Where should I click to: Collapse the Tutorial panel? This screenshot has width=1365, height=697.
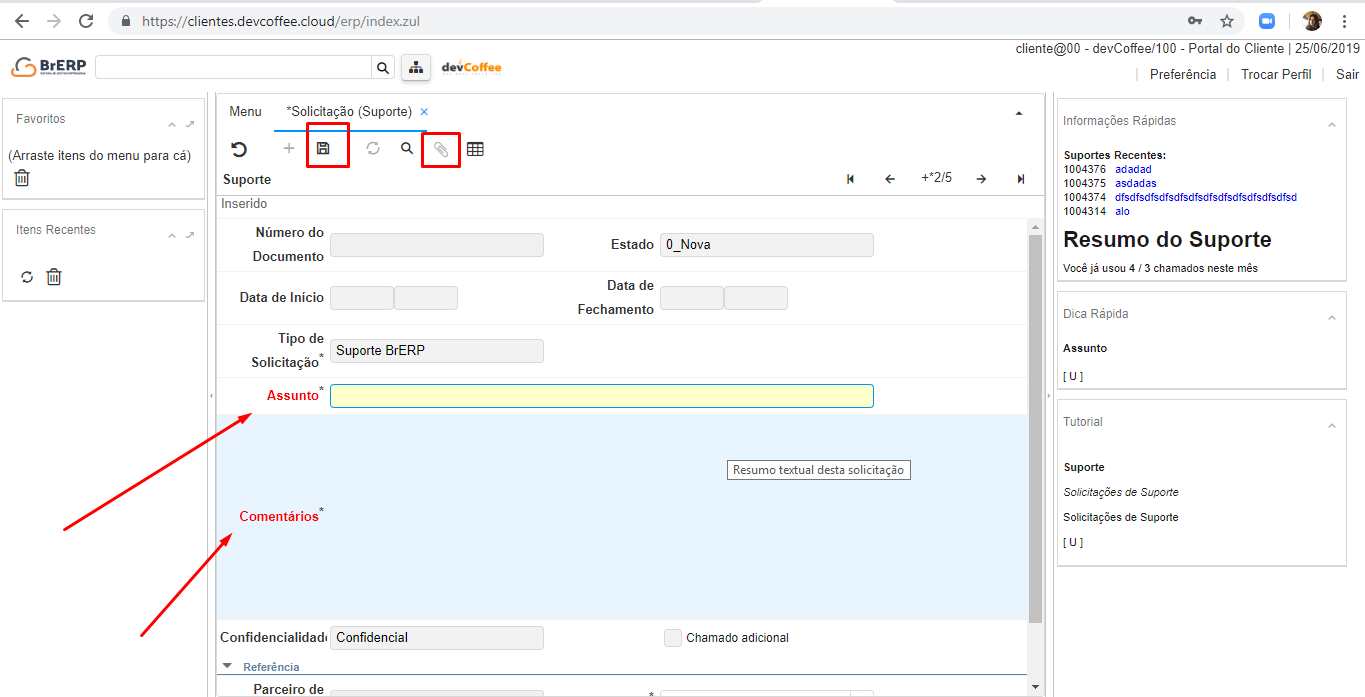1331,427
